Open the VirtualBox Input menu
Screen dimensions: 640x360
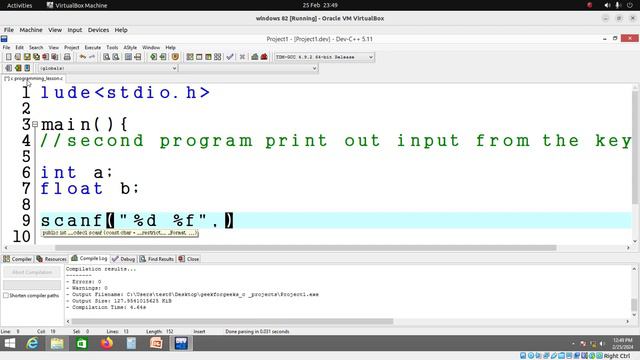coord(75,30)
